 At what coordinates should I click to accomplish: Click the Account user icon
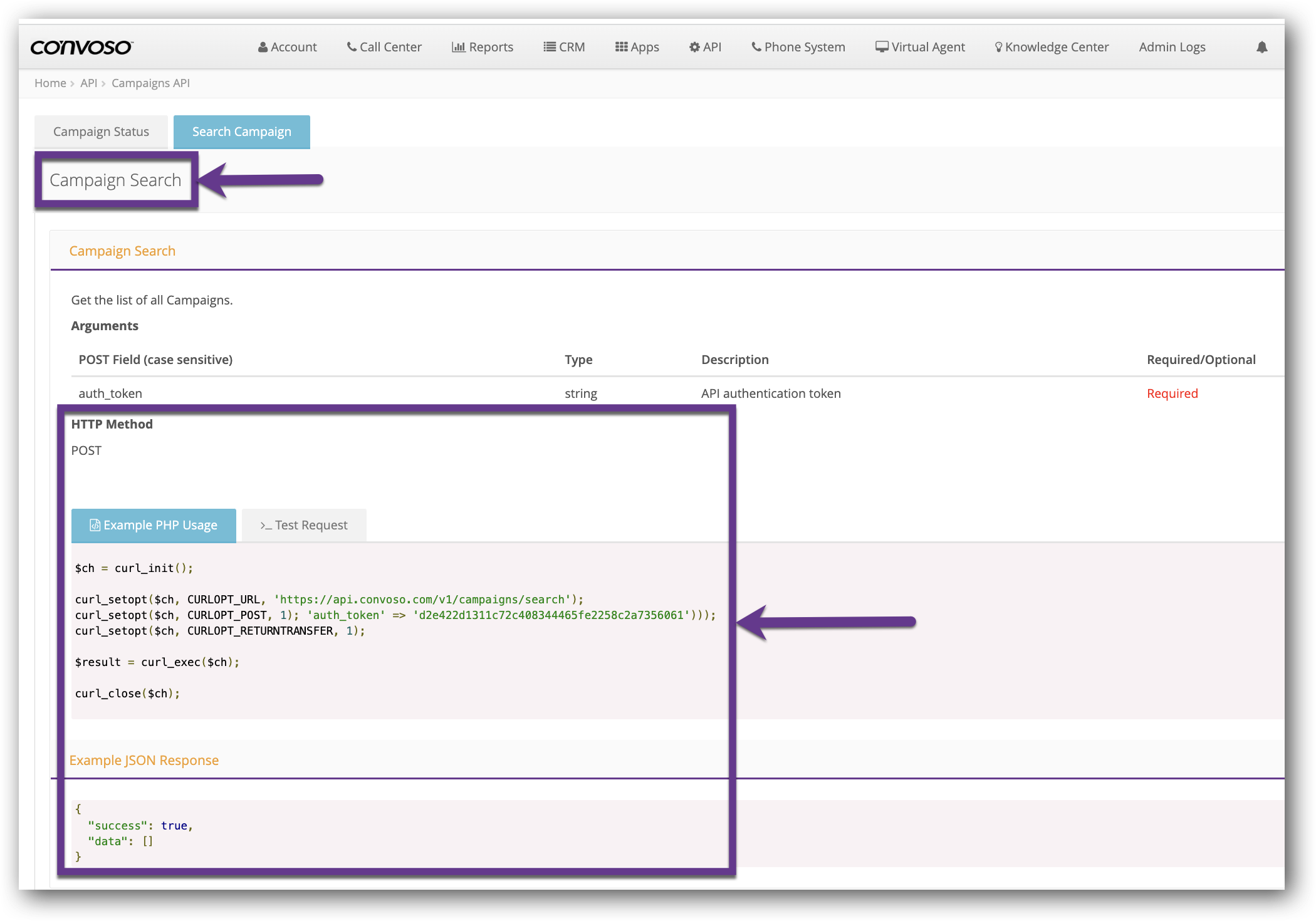point(263,47)
